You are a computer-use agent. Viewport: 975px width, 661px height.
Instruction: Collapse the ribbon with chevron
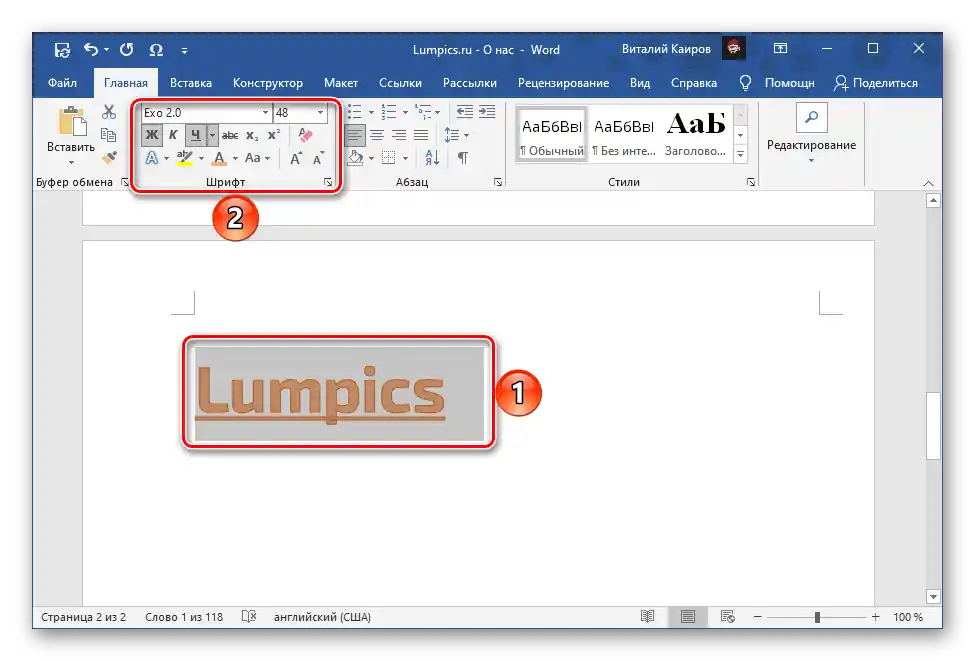point(928,183)
